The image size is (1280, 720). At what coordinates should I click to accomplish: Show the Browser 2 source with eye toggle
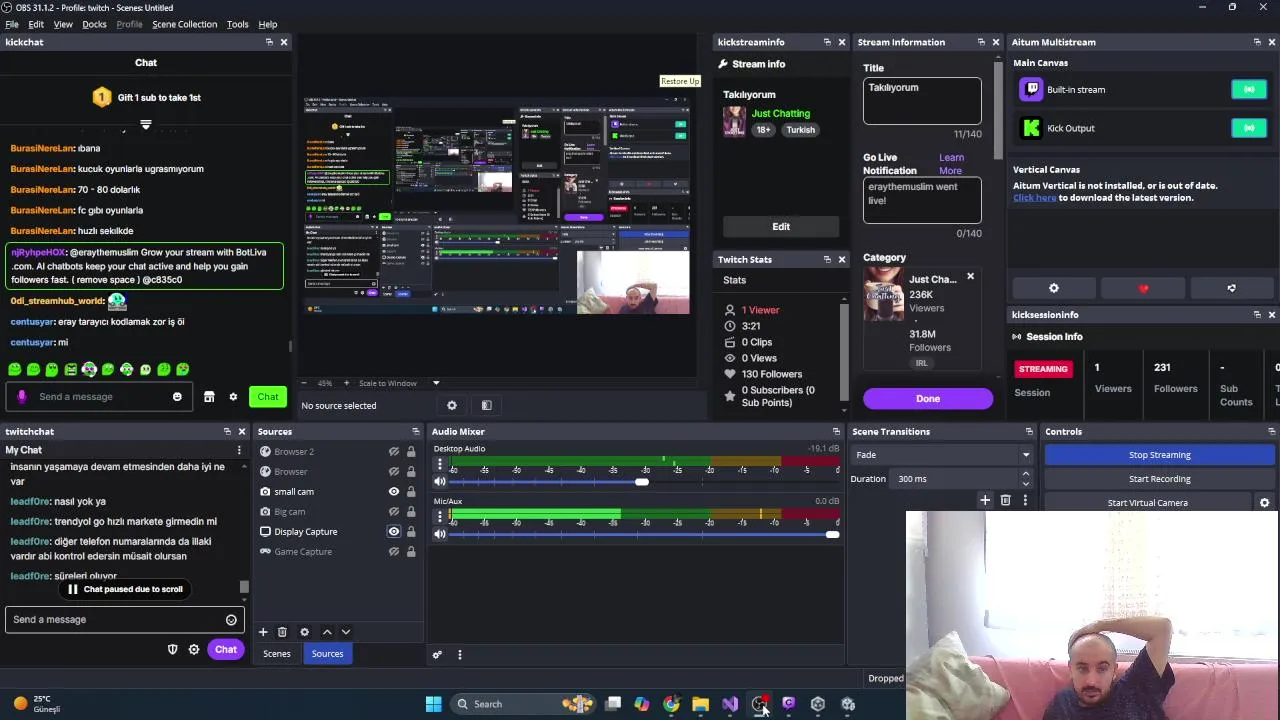[x=394, y=452]
